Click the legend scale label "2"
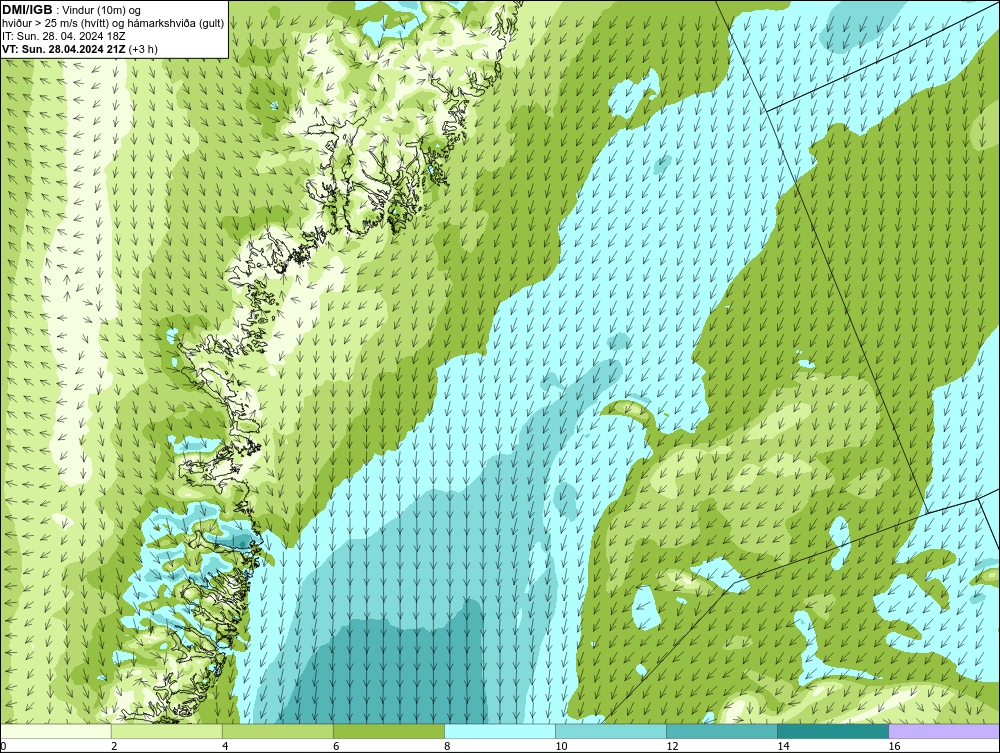Image resolution: width=1000 pixels, height=753 pixels. [x=114, y=746]
